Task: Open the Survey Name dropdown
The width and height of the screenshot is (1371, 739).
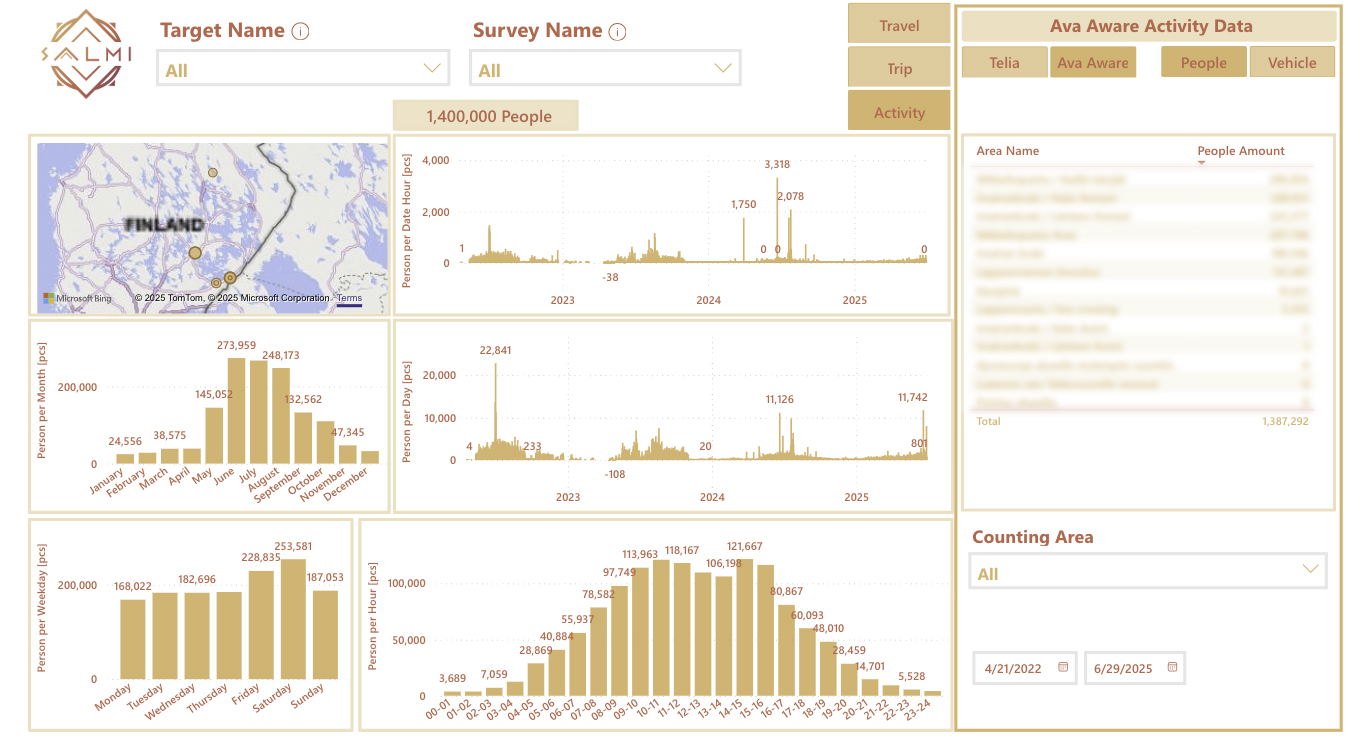Action: coord(723,69)
